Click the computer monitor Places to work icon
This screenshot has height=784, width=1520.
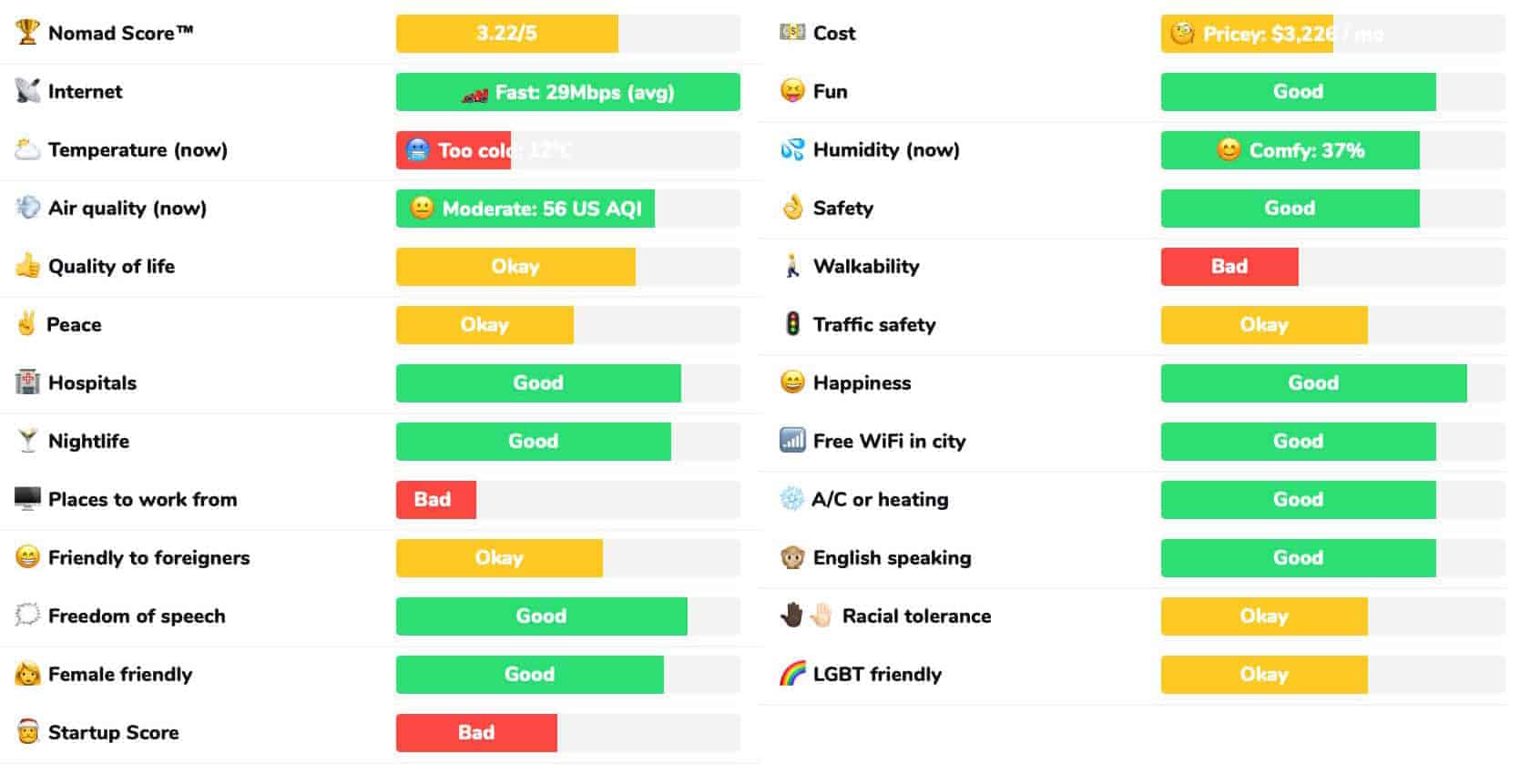27,499
